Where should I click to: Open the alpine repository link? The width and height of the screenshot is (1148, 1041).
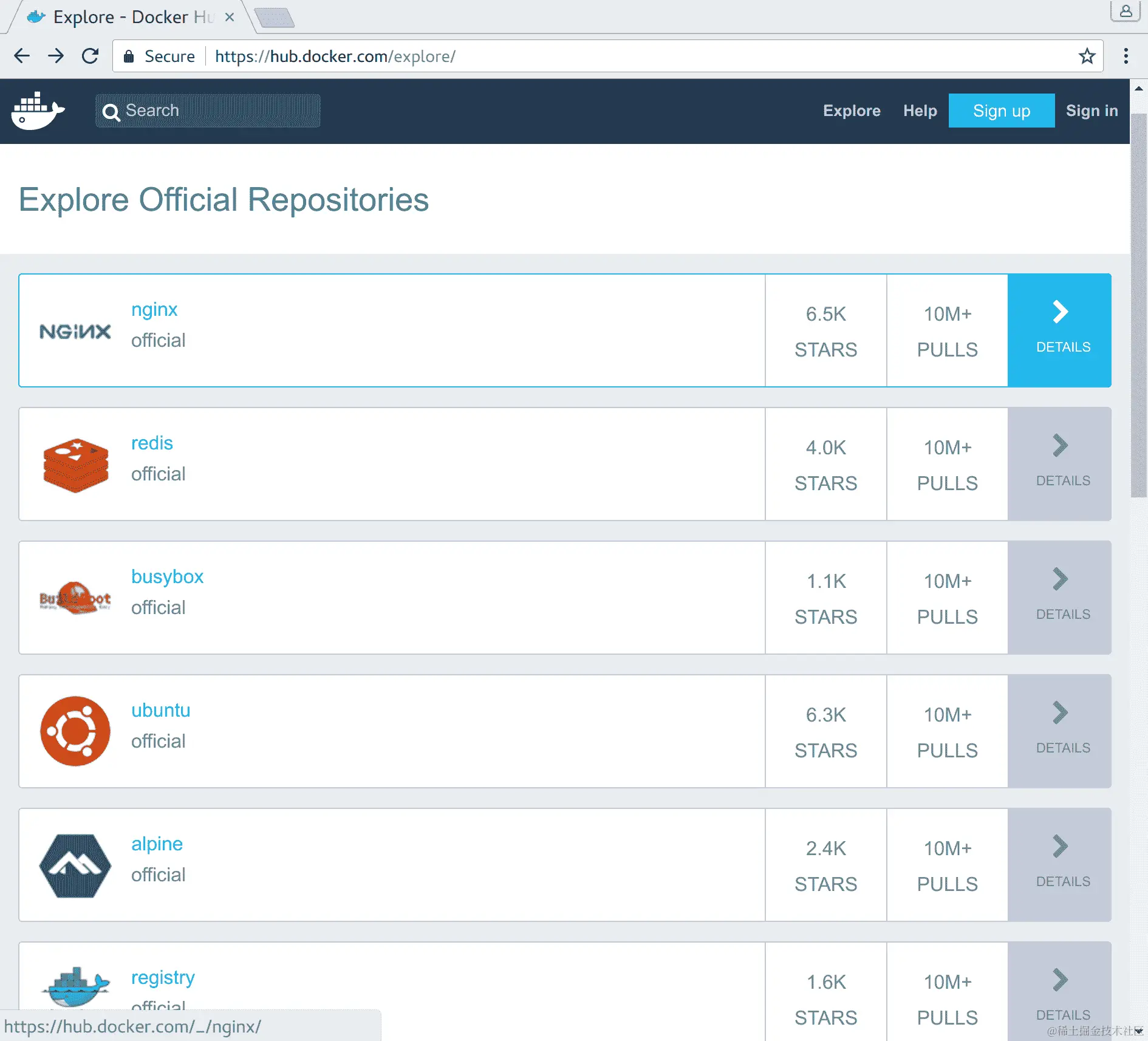point(157,844)
